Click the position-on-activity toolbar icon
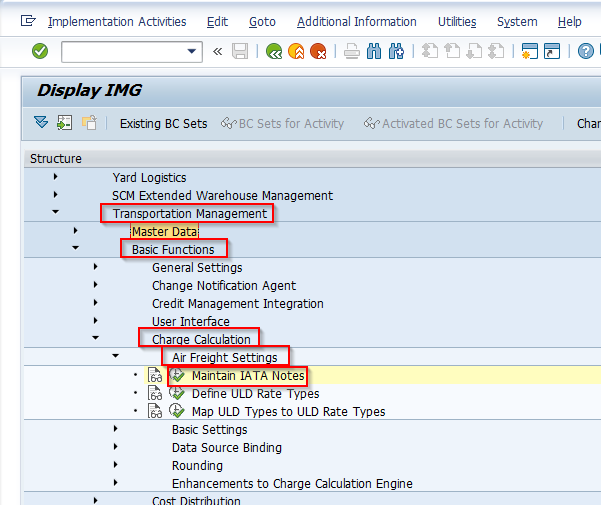The width and height of the screenshot is (601, 505). pyautogui.click(x=64, y=123)
